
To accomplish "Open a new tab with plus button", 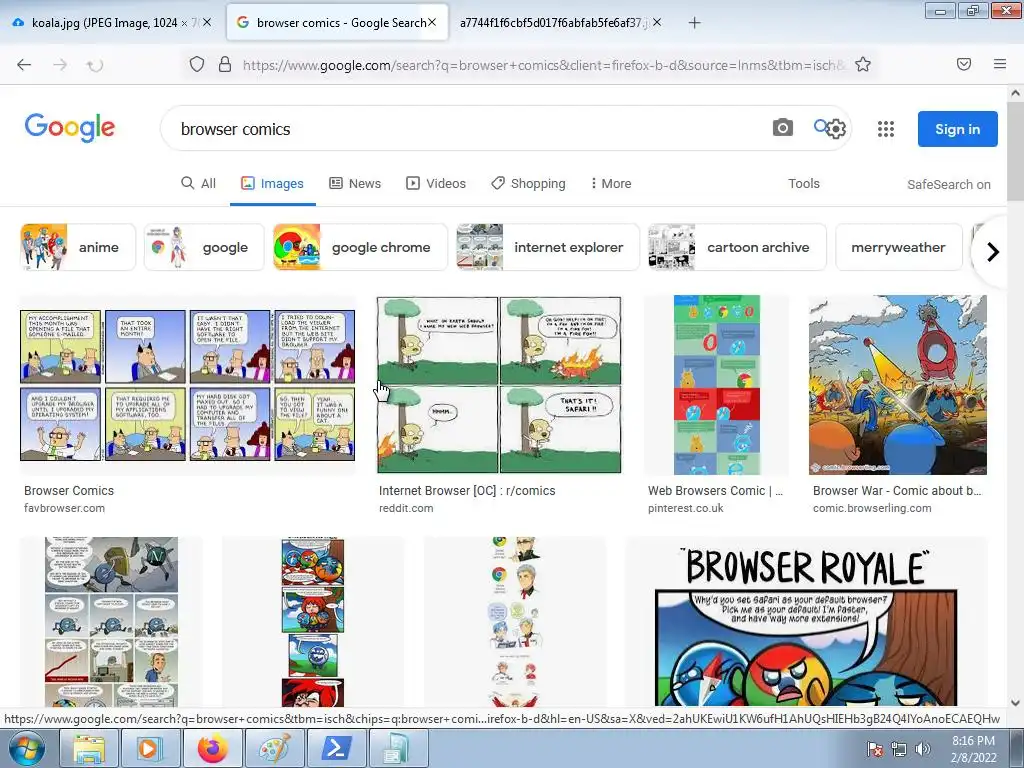I will click(x=694, y=23).
